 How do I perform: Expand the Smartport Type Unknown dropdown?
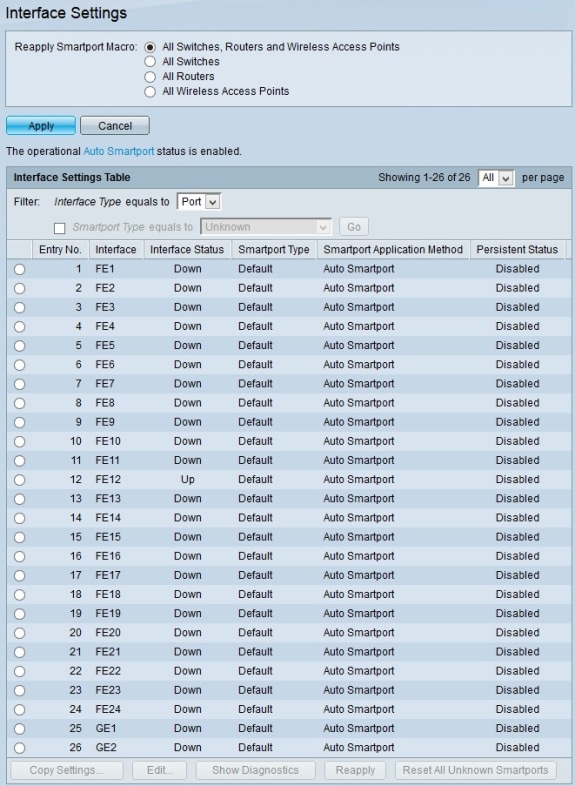(266, 227)
